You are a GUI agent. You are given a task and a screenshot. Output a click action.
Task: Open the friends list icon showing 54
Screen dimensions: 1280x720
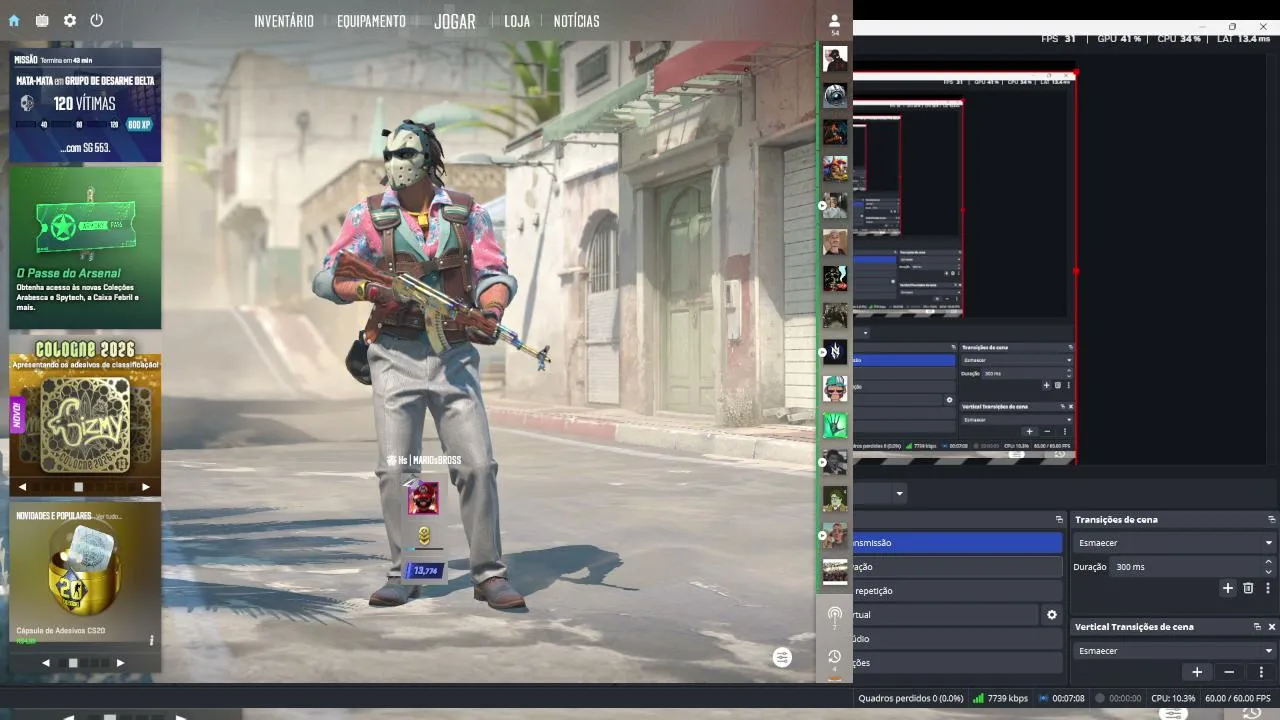click(835, 23)
